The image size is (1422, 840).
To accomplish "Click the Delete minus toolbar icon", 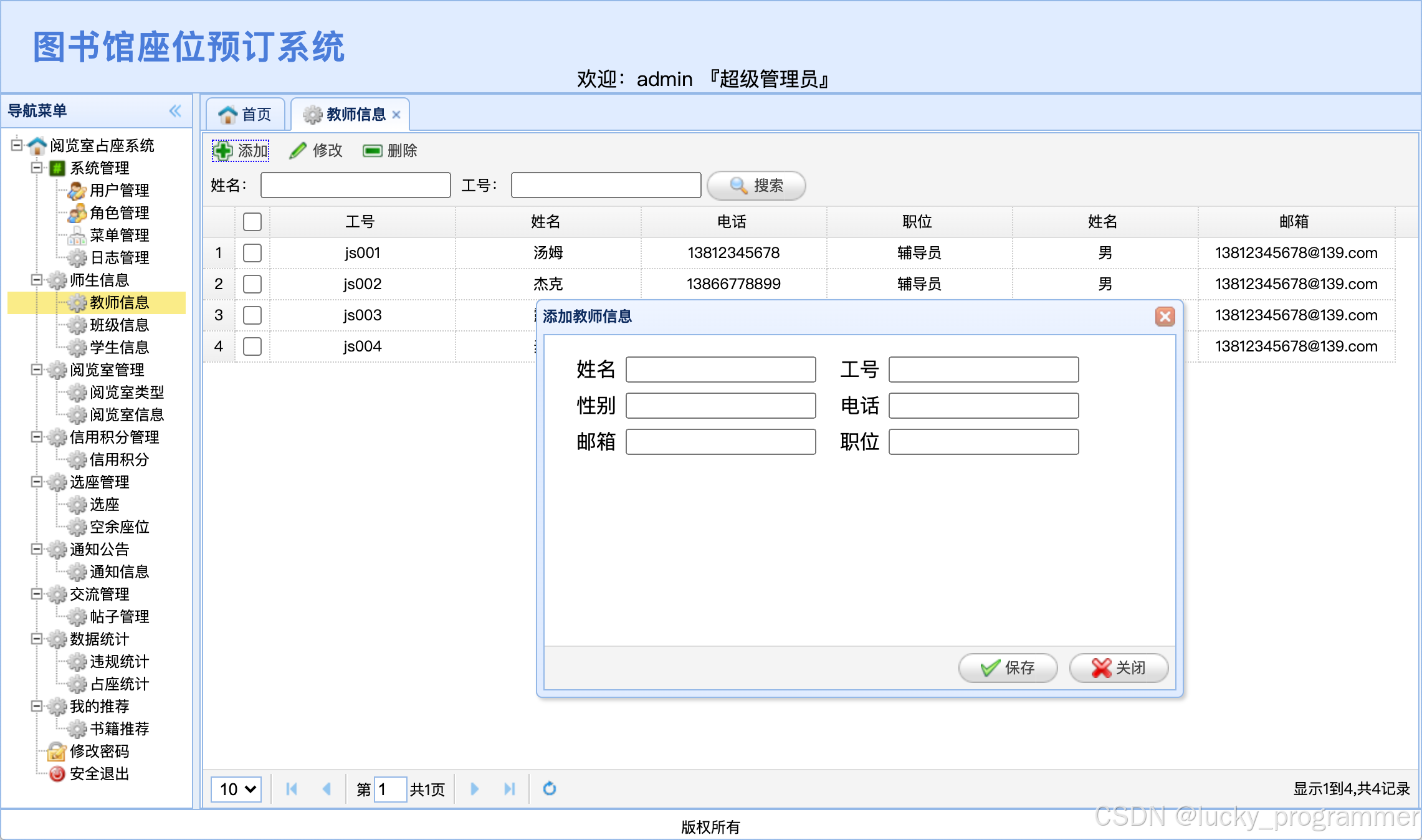I will coord(372,151).
